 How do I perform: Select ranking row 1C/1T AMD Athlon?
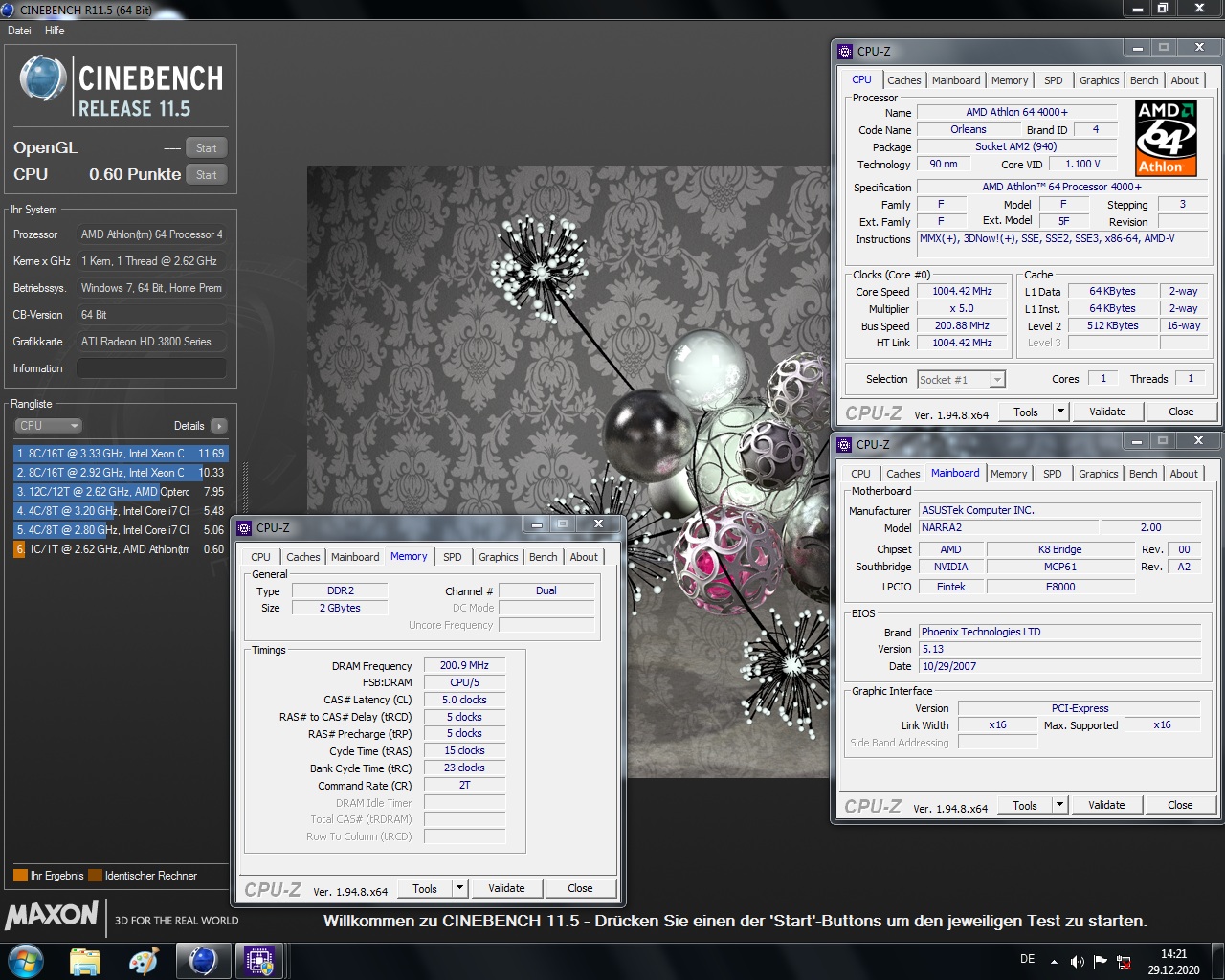coord(121,549)
